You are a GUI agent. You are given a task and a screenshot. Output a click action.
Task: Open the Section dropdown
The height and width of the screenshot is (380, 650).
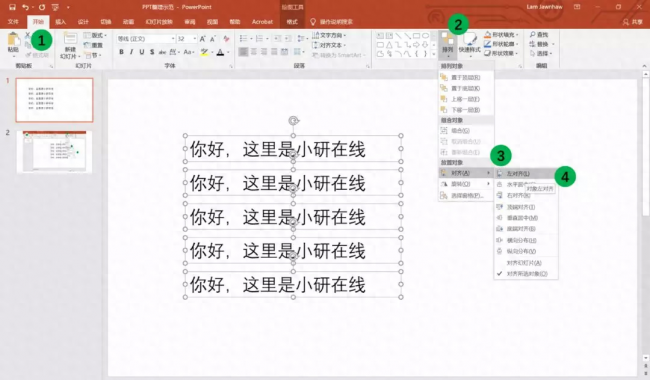(94, 55)
